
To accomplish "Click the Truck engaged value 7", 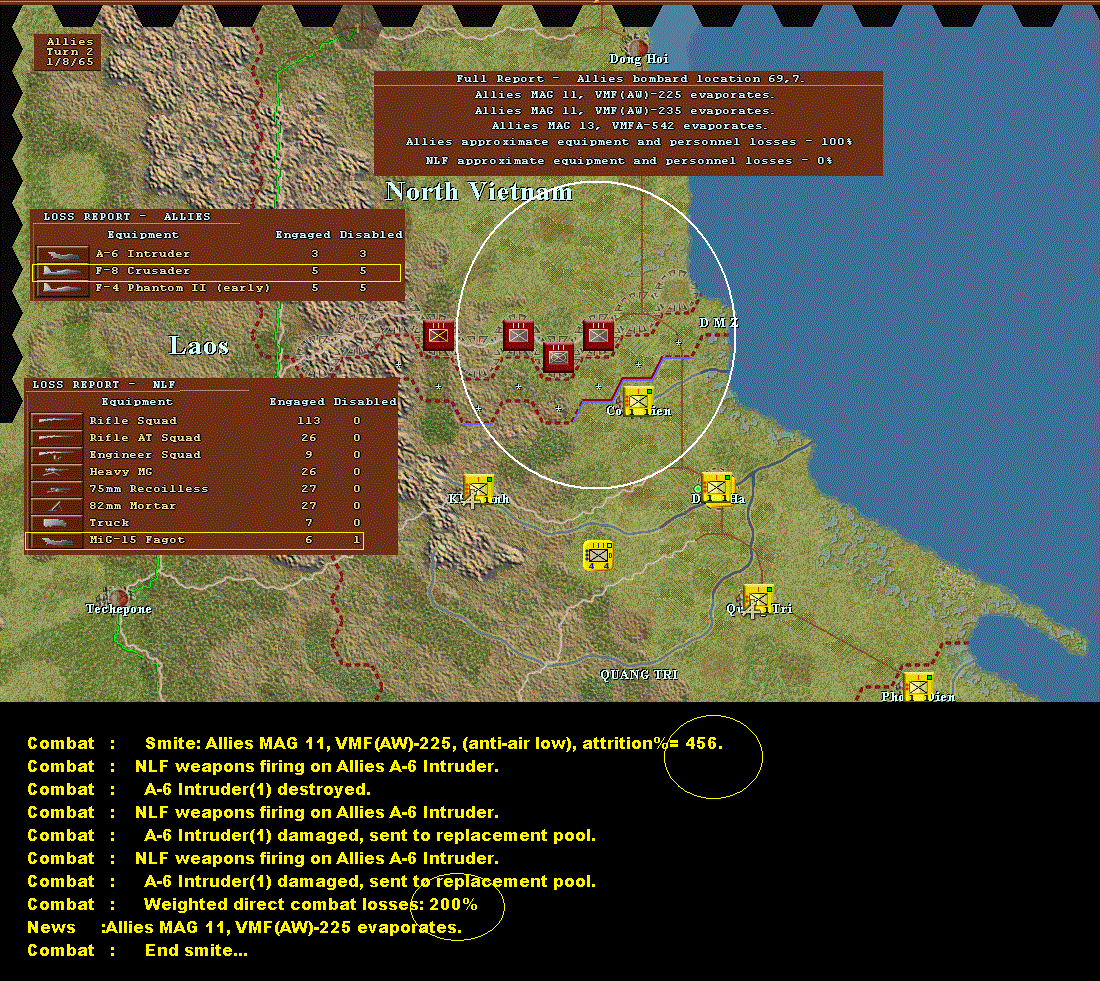I will 309,523.
